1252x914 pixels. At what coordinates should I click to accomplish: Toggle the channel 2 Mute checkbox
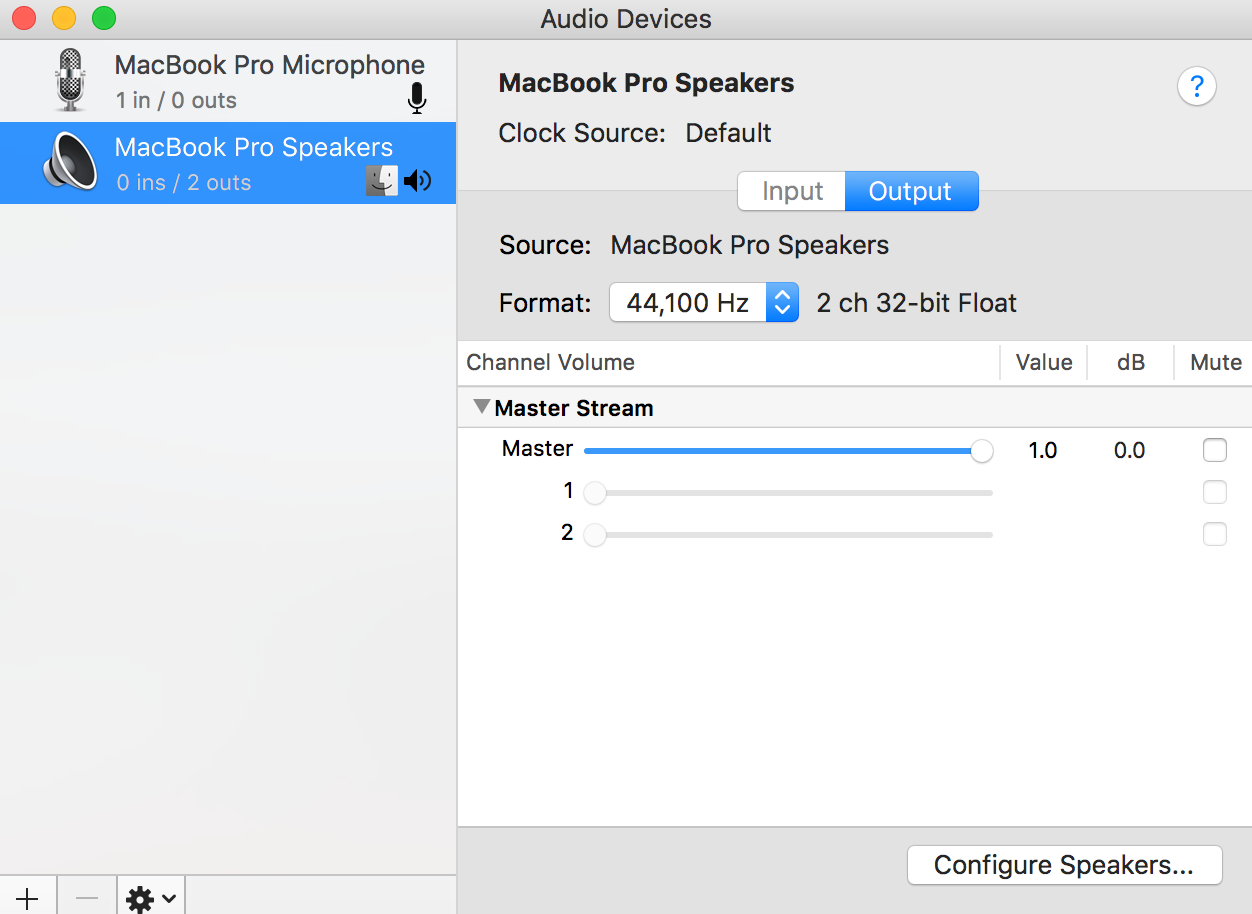coord(1214,534)
